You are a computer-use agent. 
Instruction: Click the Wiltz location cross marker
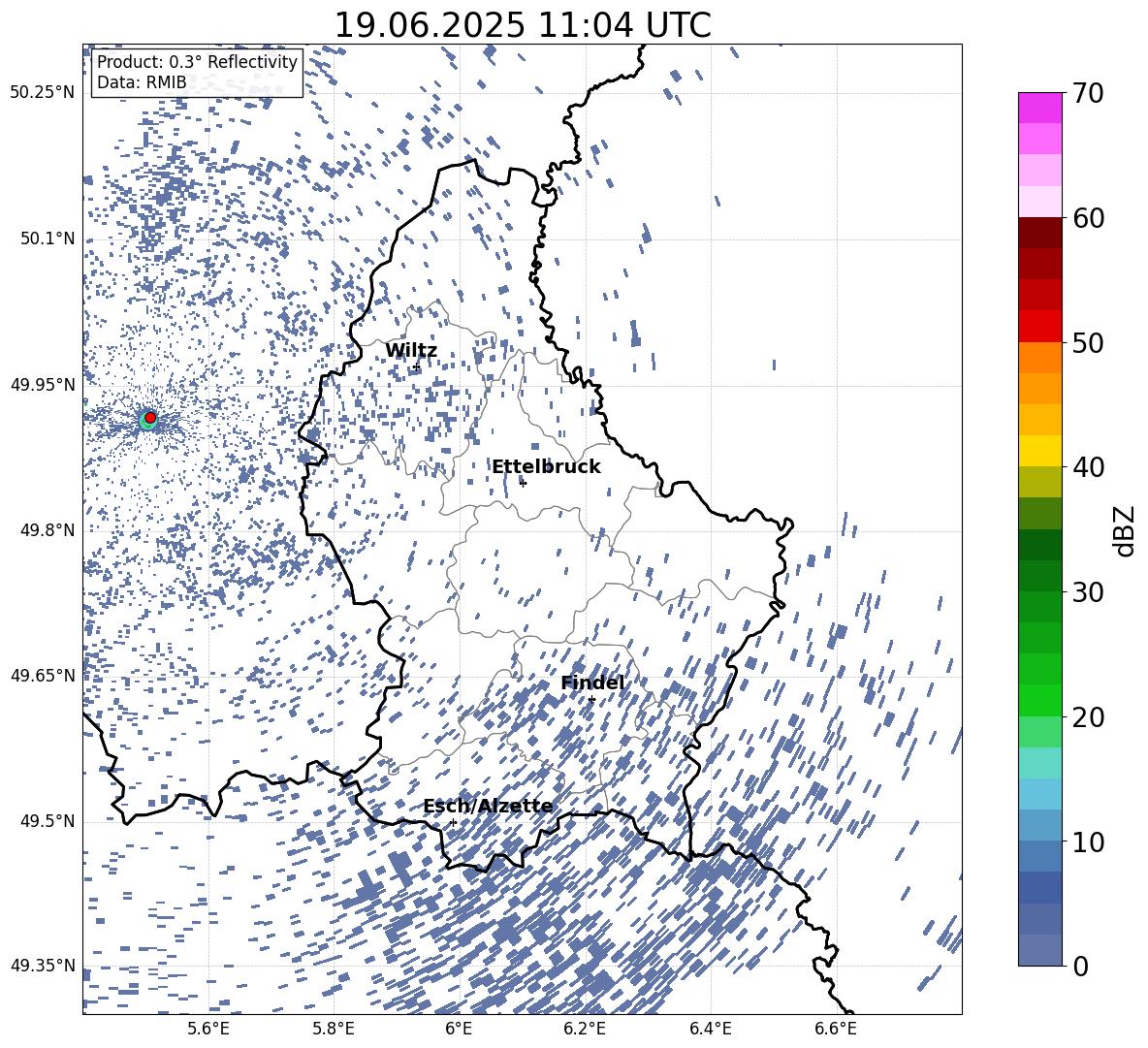417,366
